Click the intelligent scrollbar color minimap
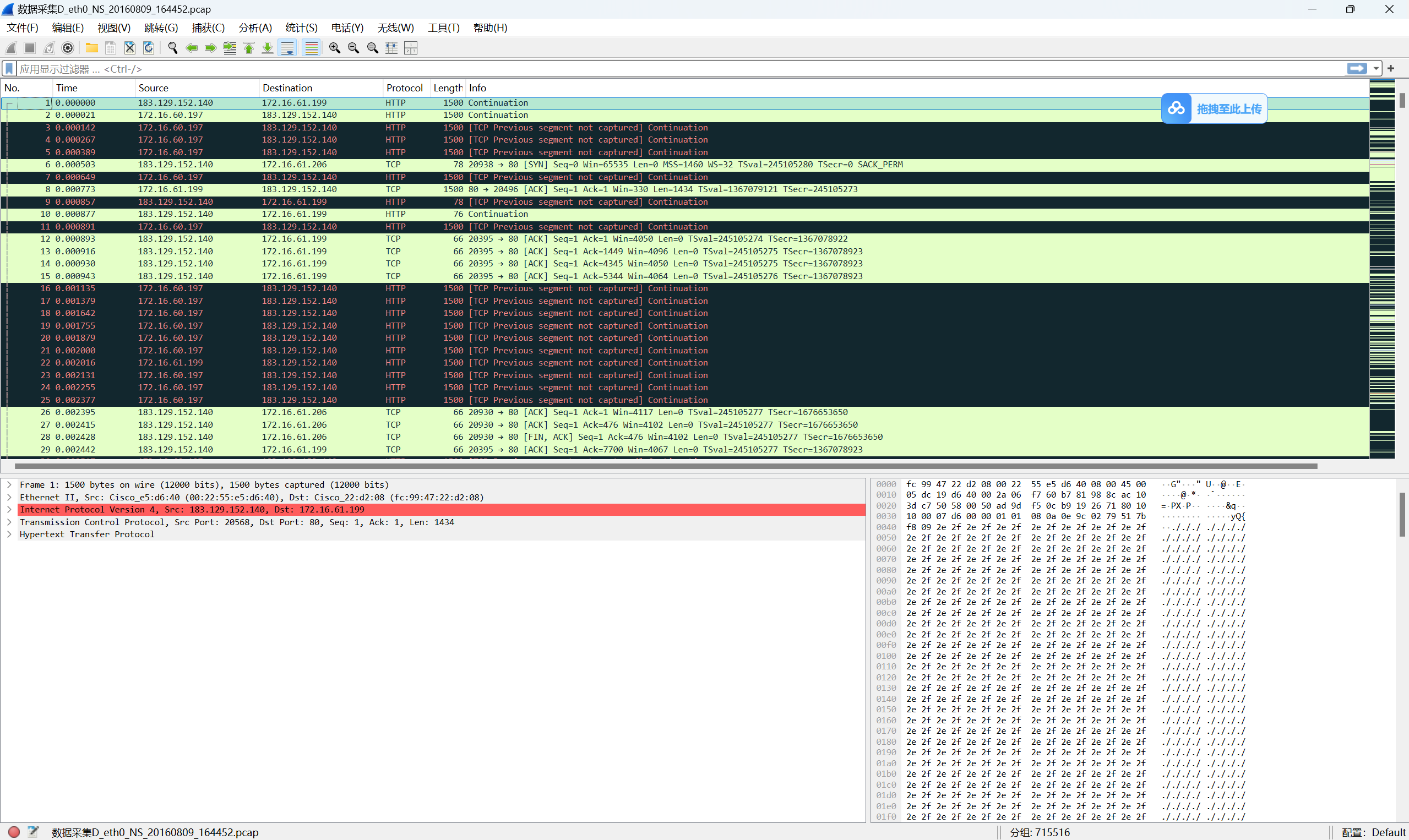This screenshot has width=1409, height=840. click(1382, 269)
